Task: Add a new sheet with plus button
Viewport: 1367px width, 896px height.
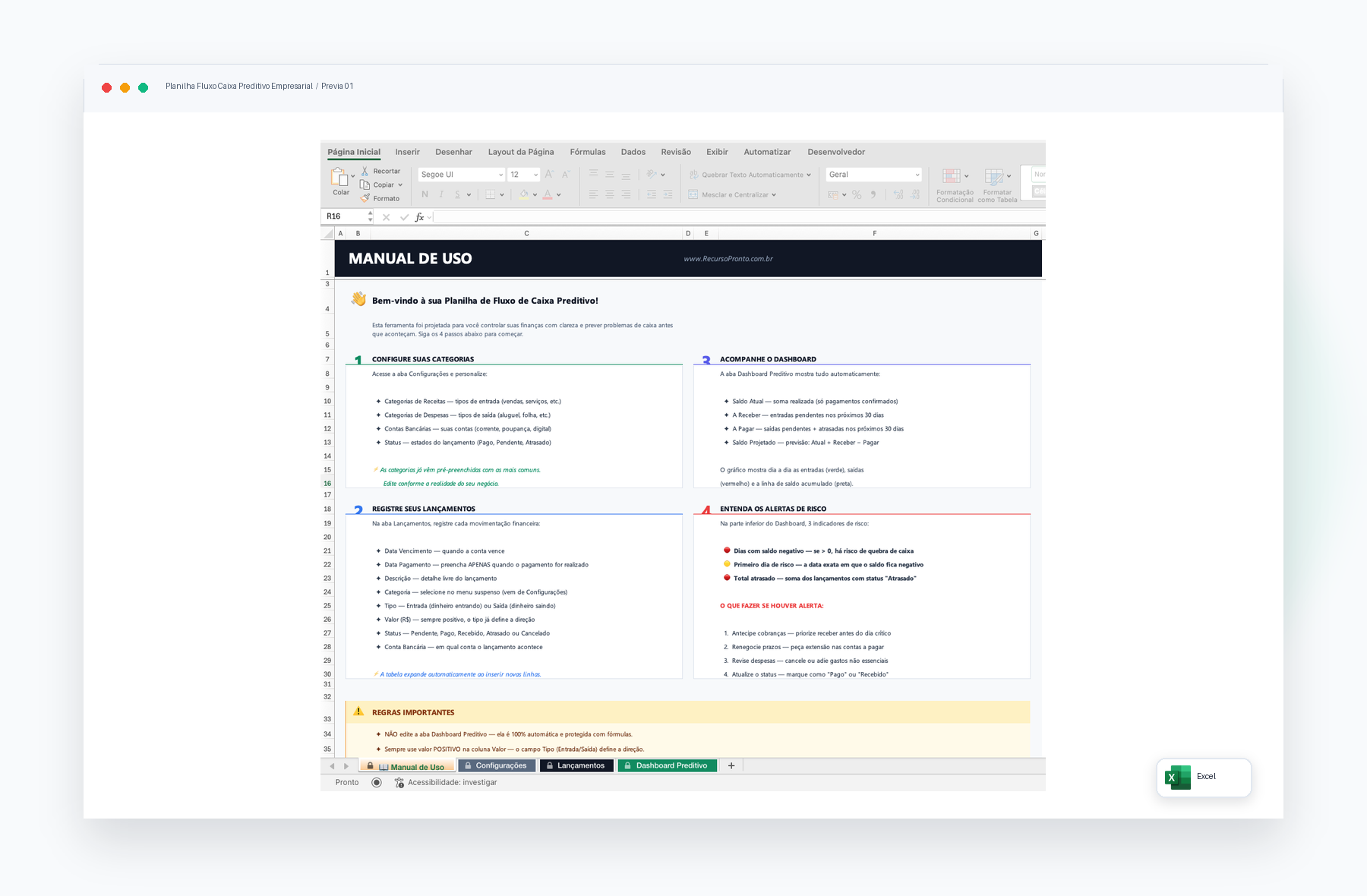Action: point(731,765)
